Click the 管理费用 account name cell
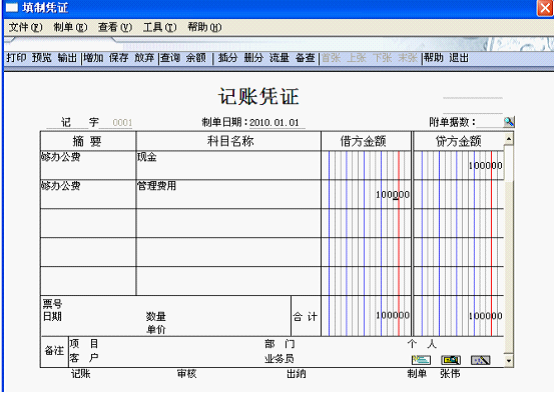Viewport: 554px width, 393px height. (228, 194)
